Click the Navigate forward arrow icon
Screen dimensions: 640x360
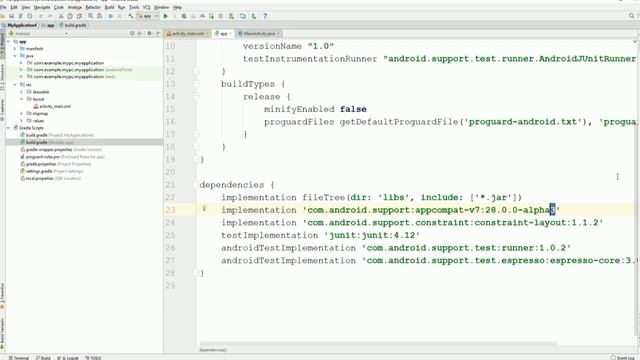point(120,16)
